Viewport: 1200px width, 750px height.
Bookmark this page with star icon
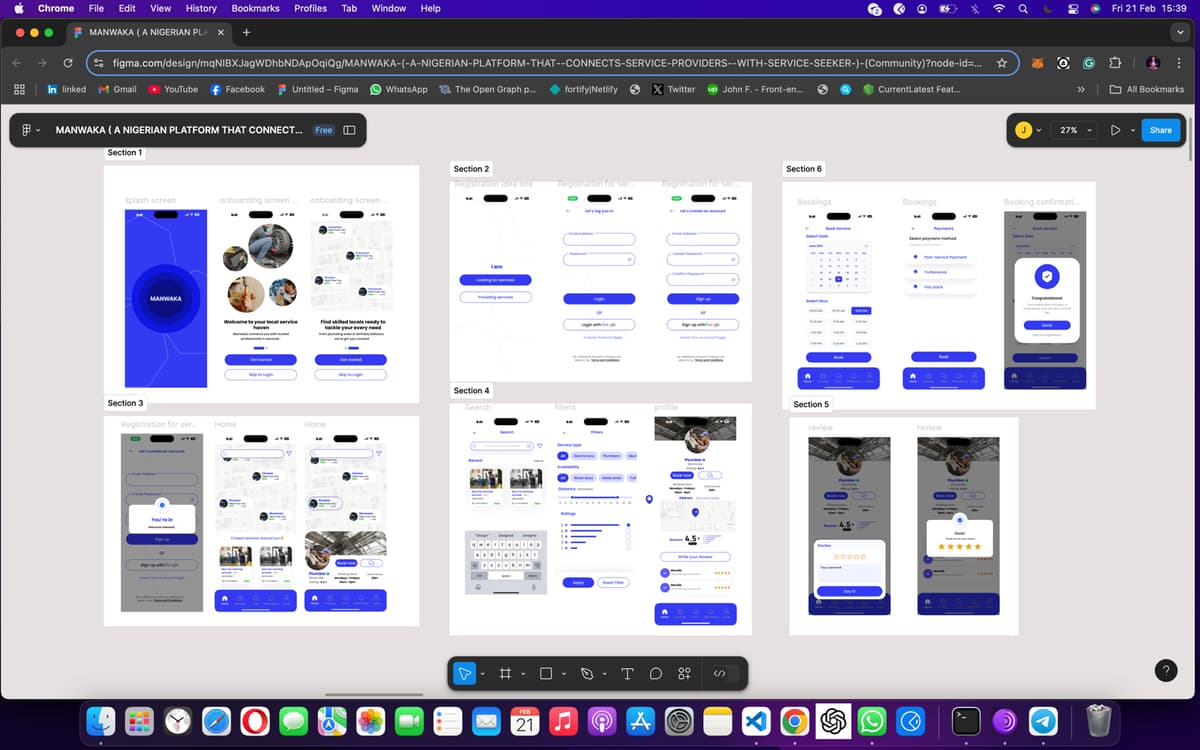click(1002, 63)
